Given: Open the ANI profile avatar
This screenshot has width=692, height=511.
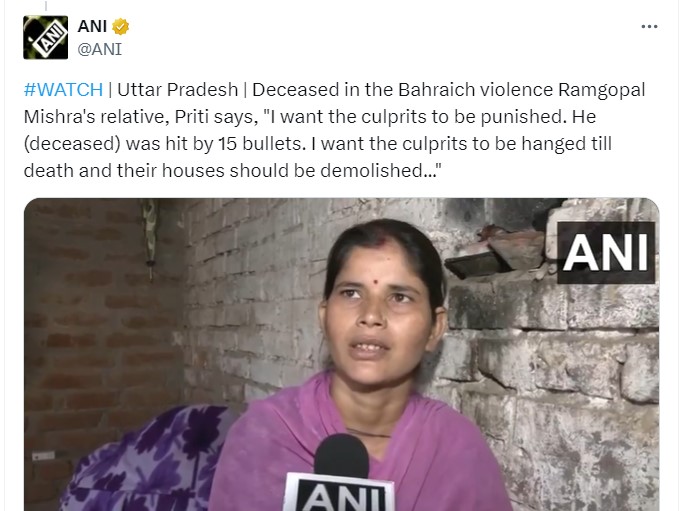Looking at the screenshot, I should pos(45,38).
